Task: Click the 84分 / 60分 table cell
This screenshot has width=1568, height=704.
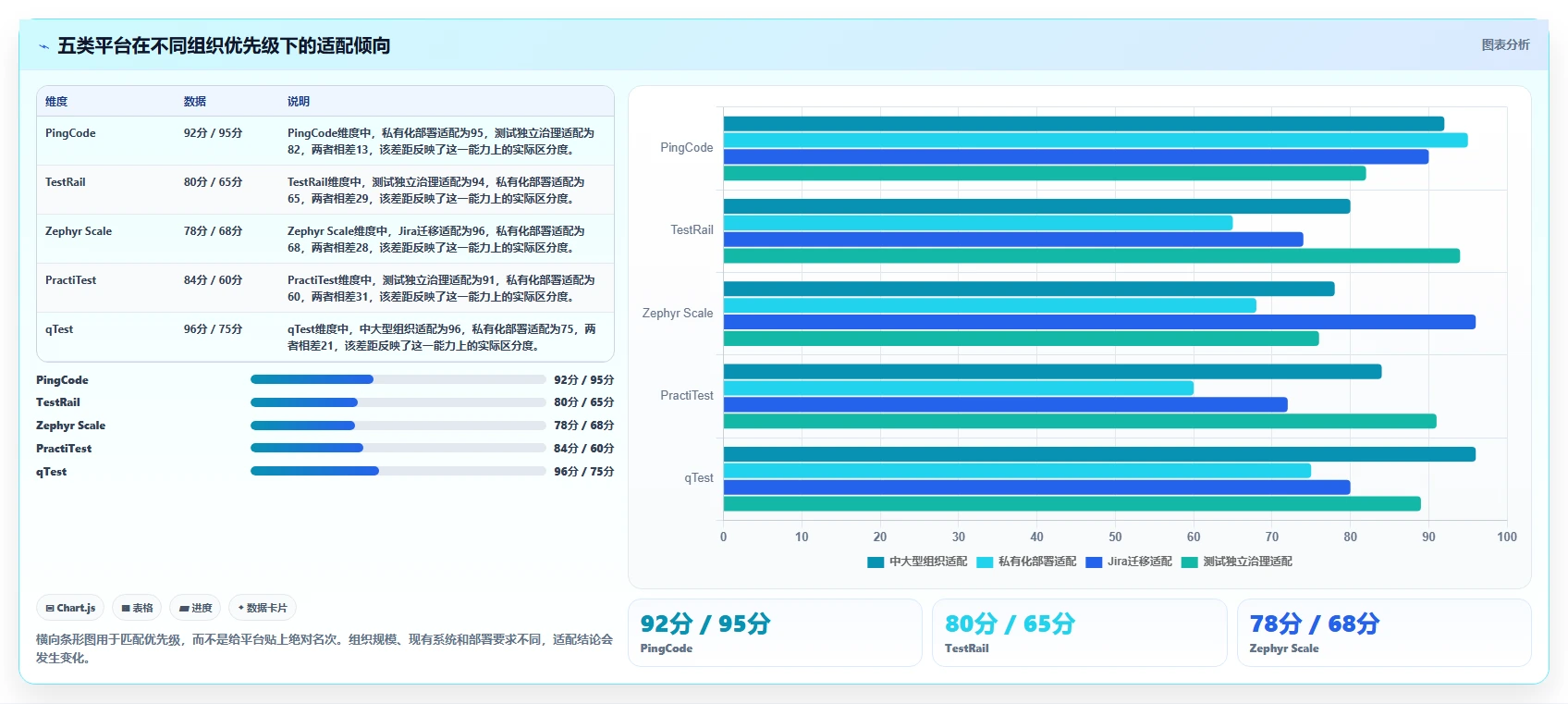Action: (213, 280)
